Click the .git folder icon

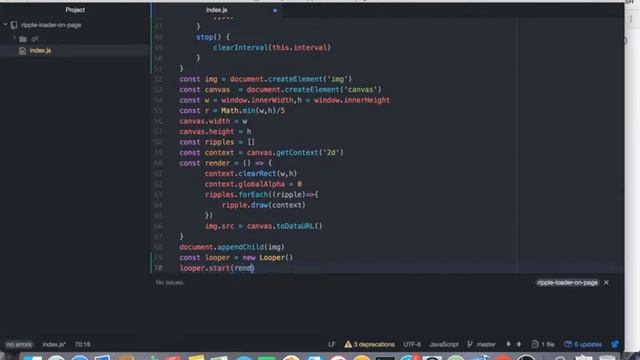coord(23,39)
